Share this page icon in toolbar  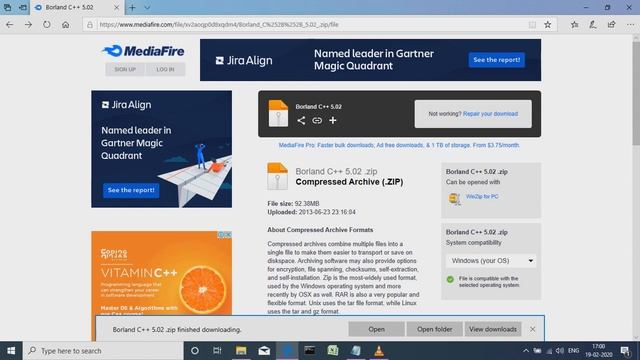point(611,24)
